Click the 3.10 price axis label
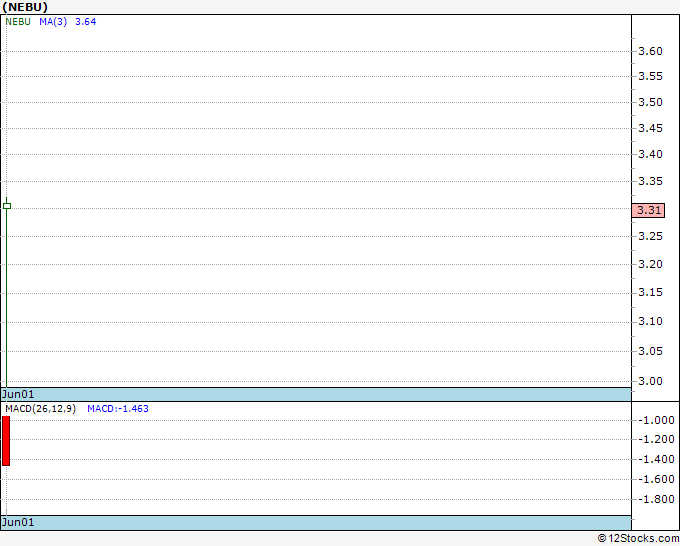This screenshot has height=546, width=680. coord(651,321)
